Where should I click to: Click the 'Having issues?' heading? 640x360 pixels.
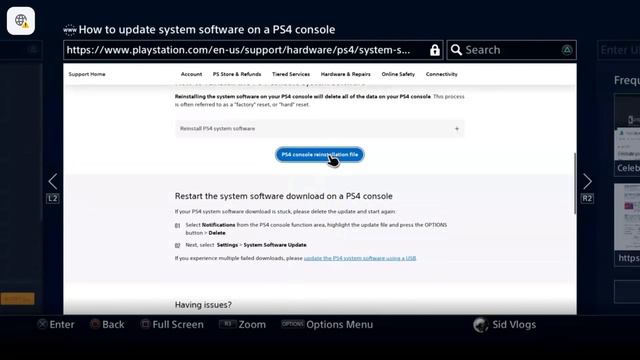(x=203, y=305)
